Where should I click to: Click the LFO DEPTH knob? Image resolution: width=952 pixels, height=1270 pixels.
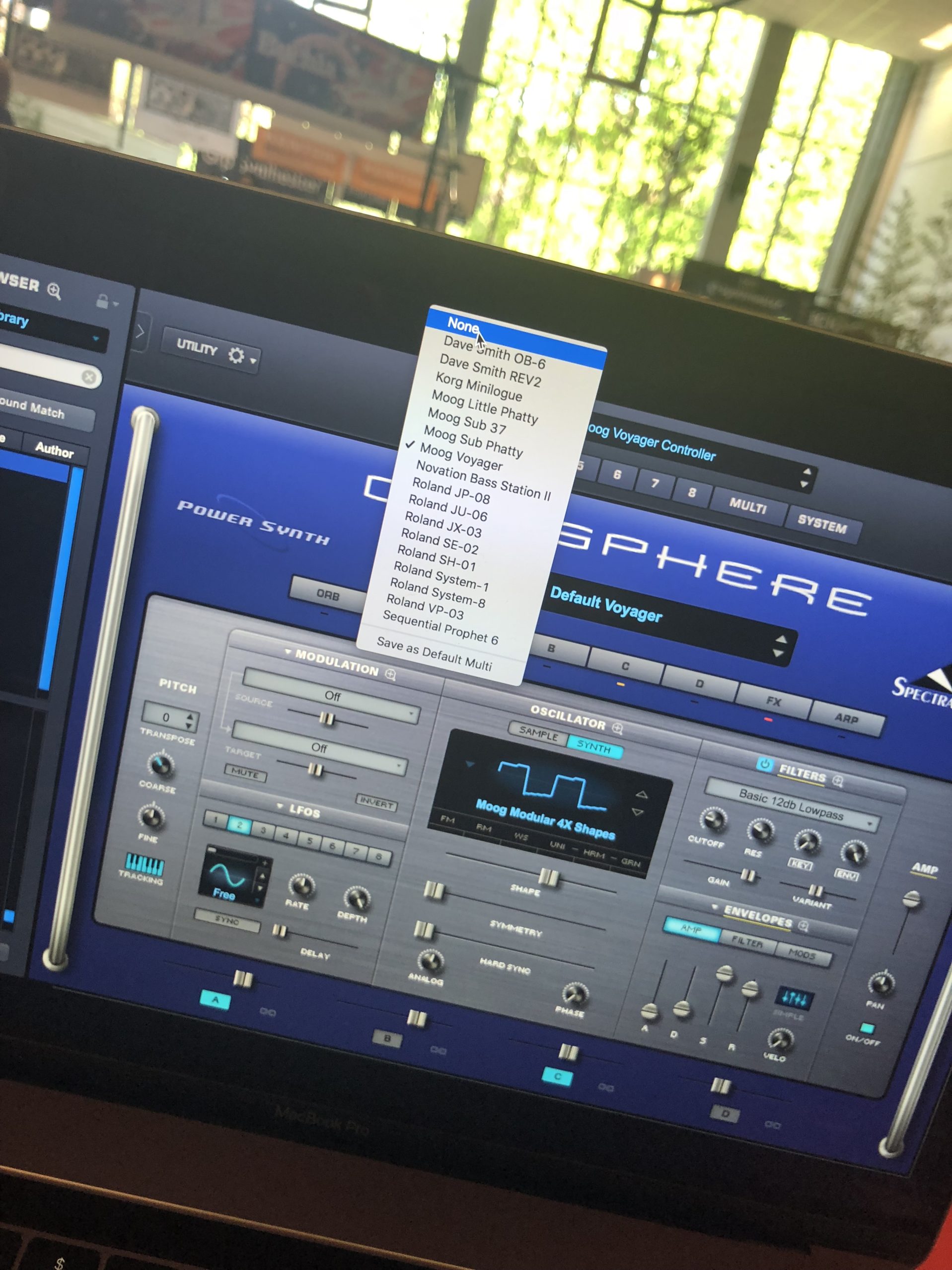pos(357,898)
